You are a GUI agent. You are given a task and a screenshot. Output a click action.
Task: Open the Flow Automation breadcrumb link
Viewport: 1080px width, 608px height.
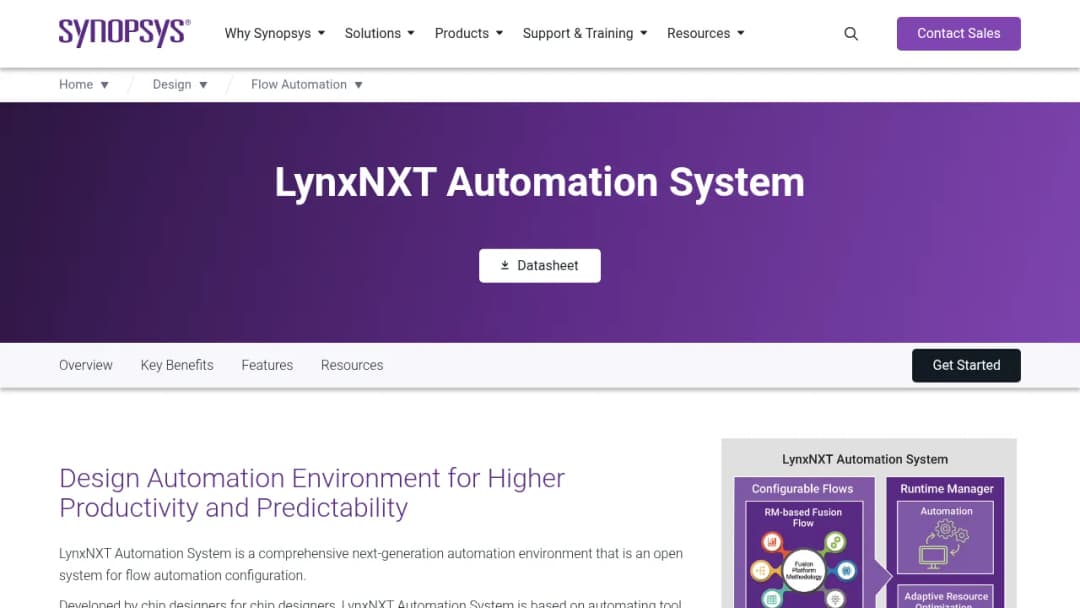tap(299, 84)
